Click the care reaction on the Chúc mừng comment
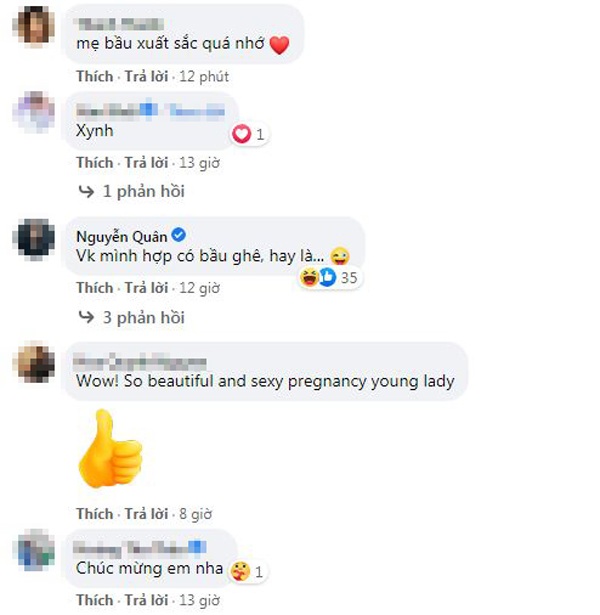 tap(248, 572)
